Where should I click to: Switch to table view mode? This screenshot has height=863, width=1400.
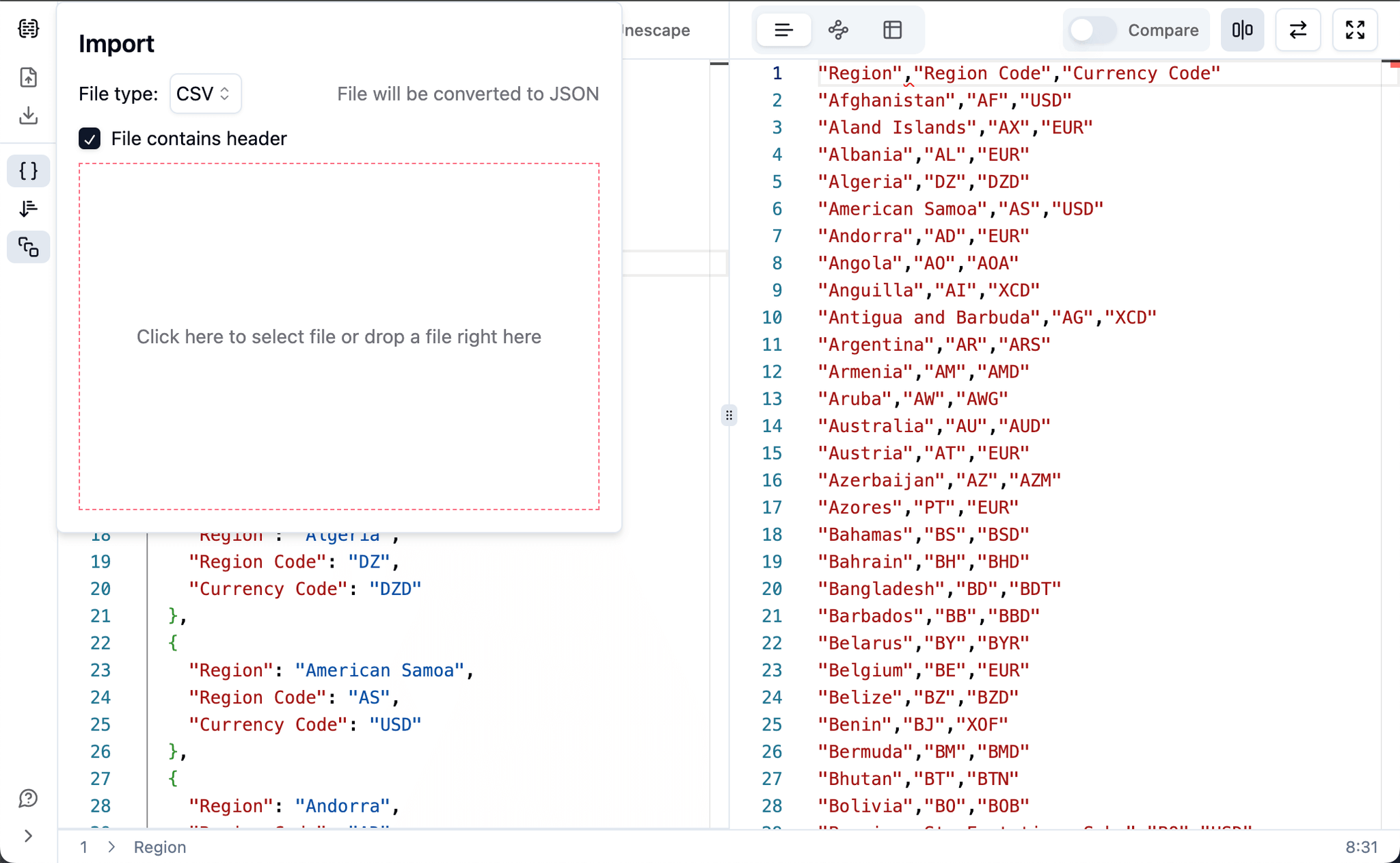[892, 29]
